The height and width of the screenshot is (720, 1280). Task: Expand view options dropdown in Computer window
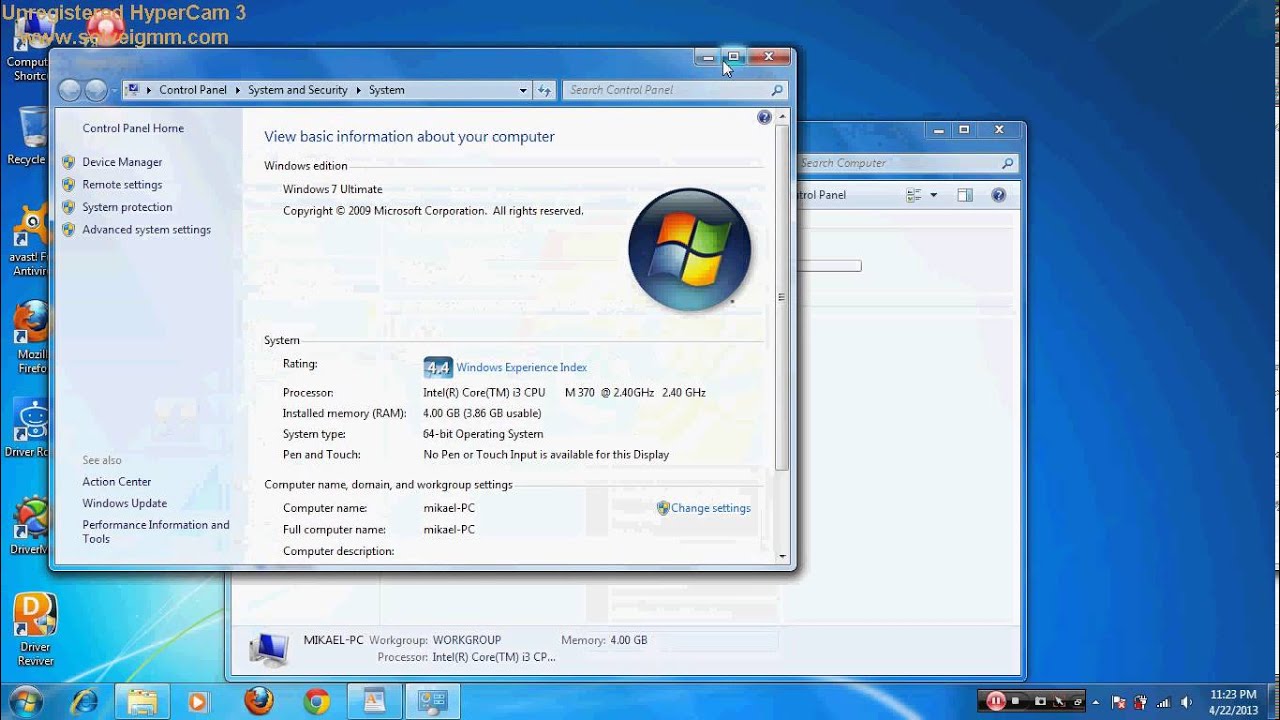tap(934, 195)
